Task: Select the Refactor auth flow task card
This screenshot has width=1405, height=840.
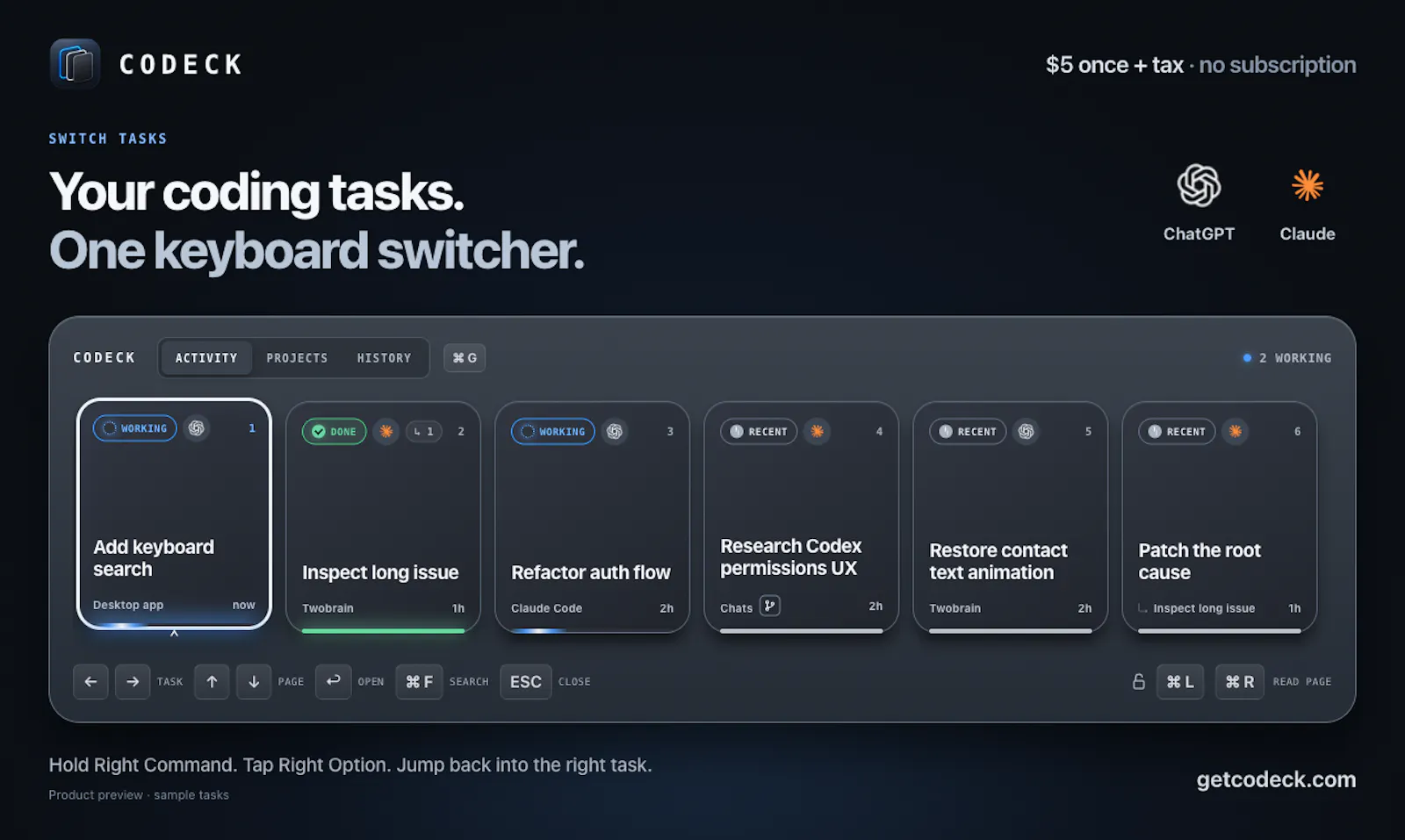Action: [592, 517]
